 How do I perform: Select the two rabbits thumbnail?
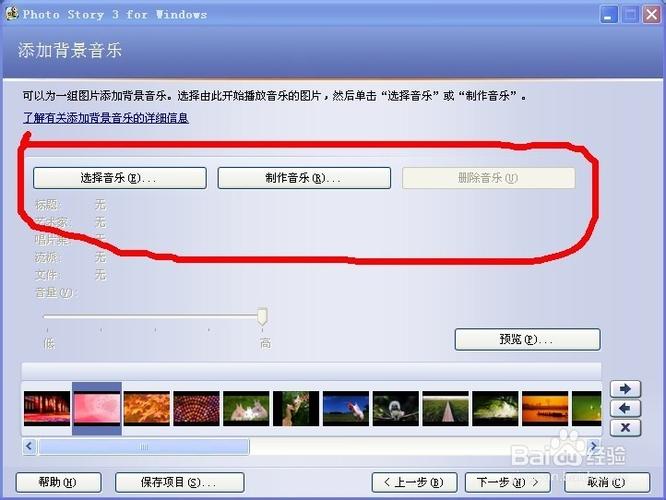point(246,408)
